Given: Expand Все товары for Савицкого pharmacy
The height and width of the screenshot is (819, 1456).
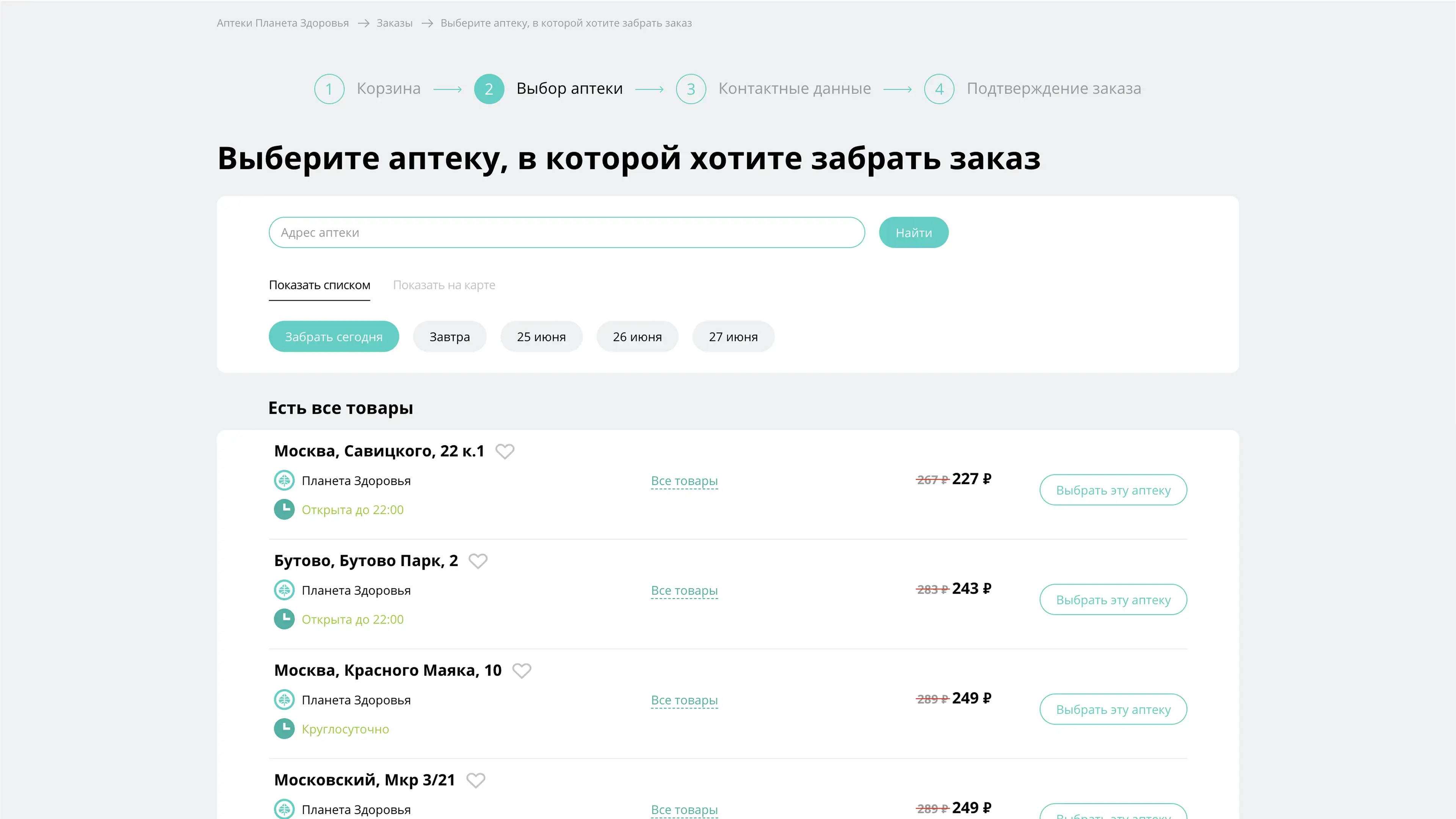Looking at the screenshot, I should (684, 481).
